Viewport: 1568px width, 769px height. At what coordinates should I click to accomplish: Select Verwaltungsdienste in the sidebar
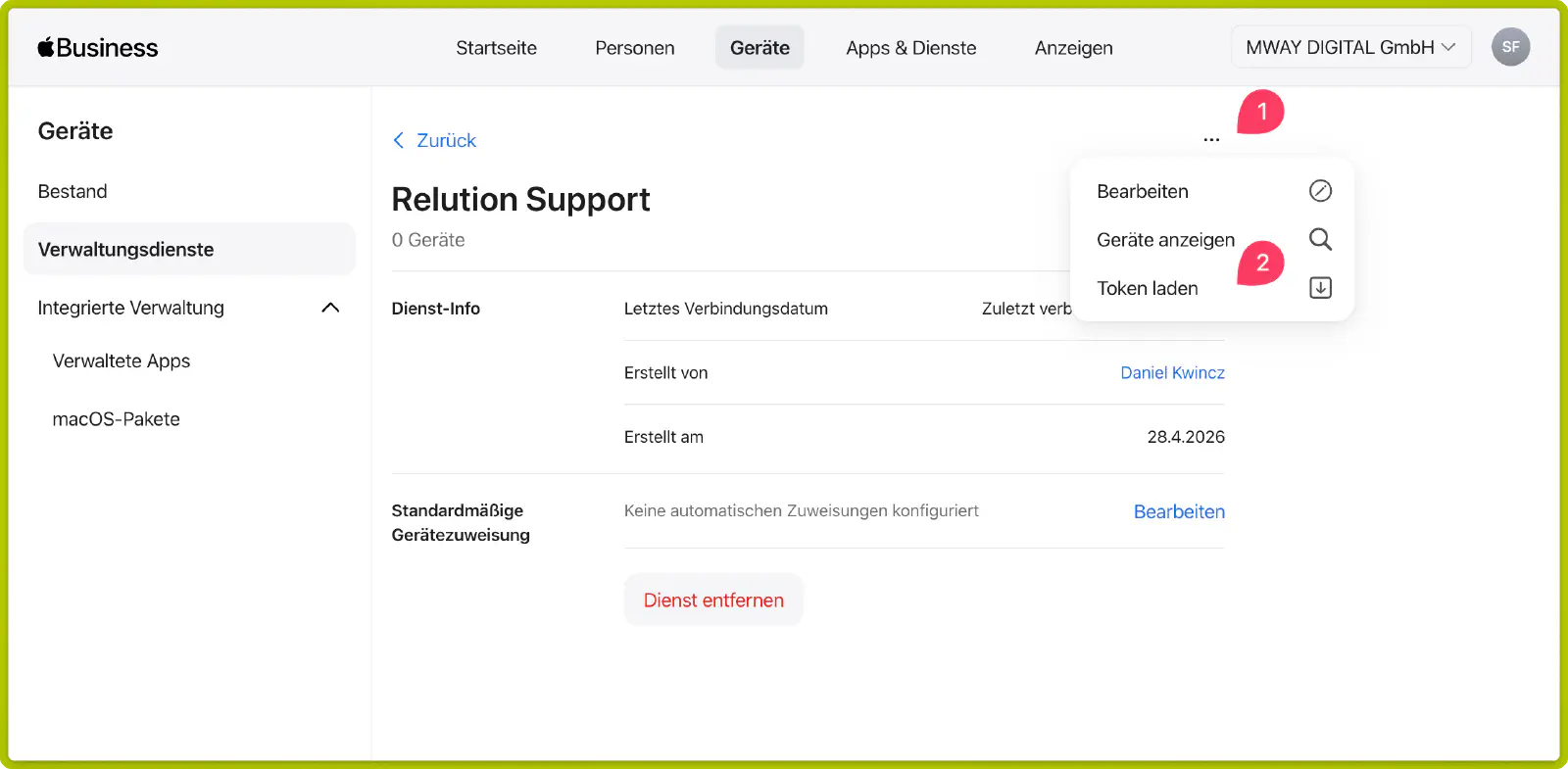[x=189, y=249]
